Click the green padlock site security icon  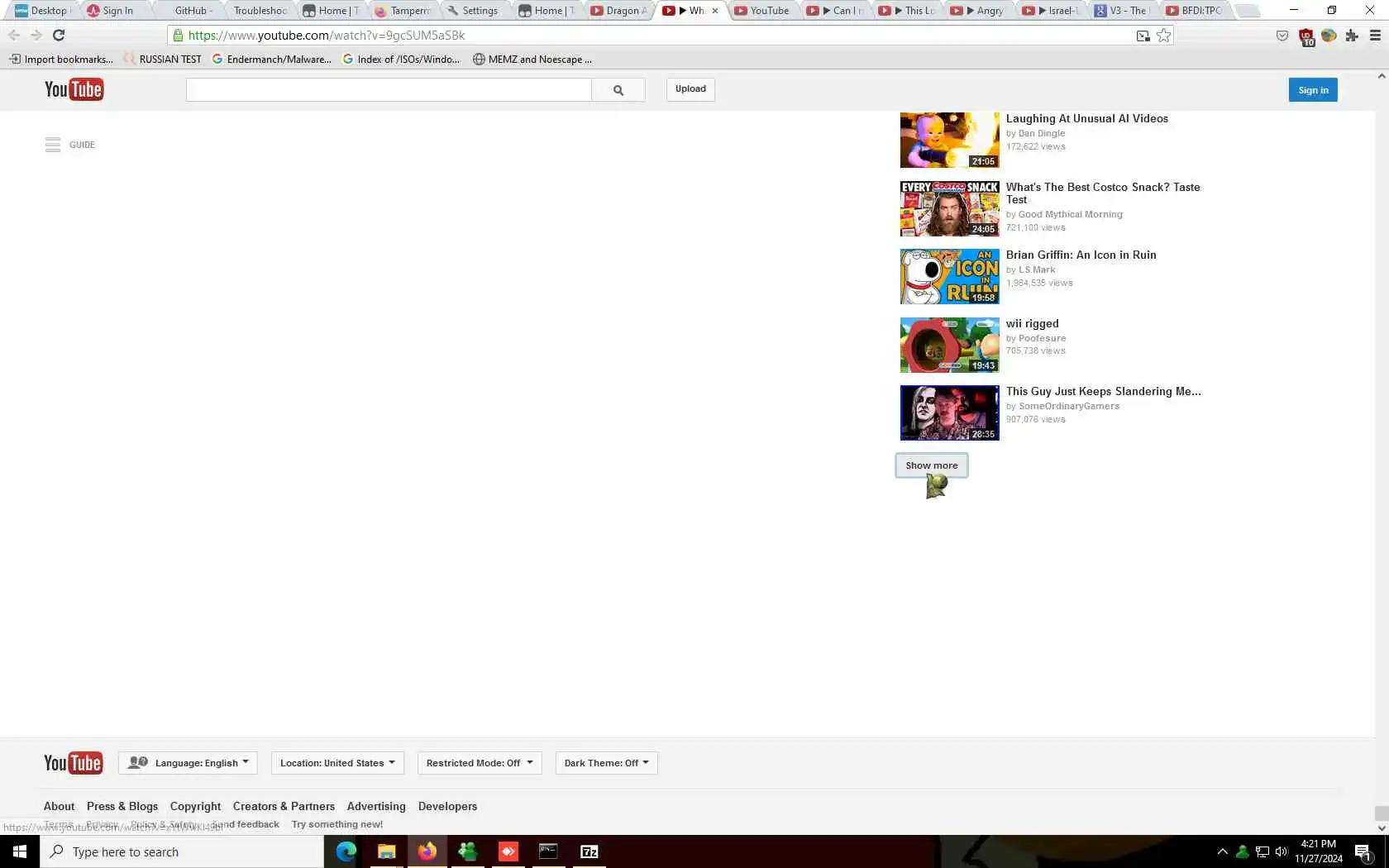click(178, 36)
